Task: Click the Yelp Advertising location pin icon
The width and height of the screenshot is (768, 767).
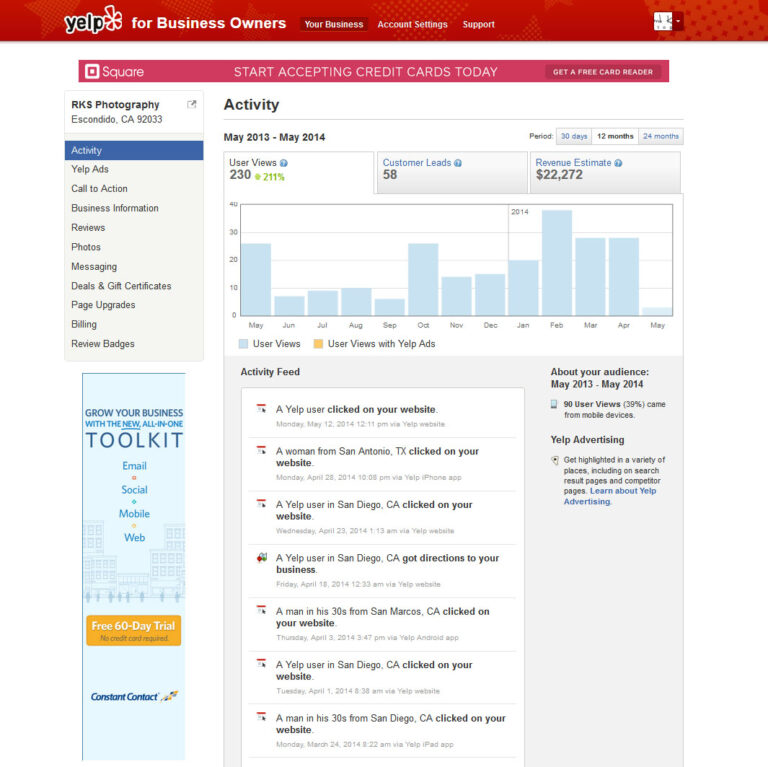Action: [555, 460]
